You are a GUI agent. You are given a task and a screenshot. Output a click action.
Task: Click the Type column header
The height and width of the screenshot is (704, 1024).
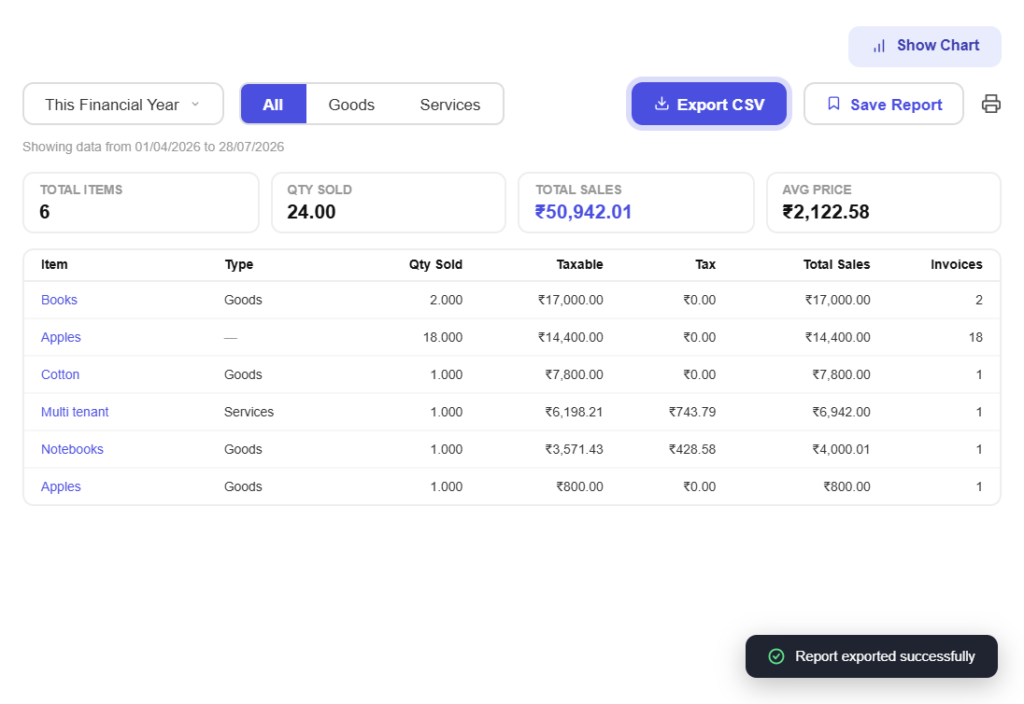click(239, 264)
